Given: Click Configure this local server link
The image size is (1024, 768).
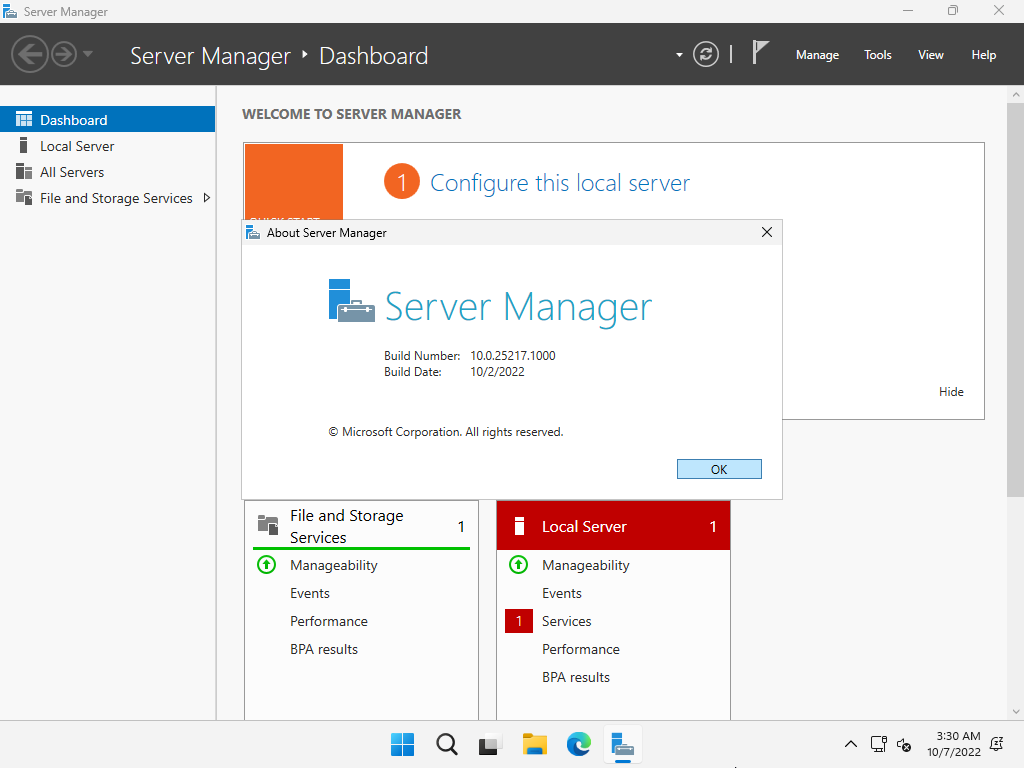Looking at the screenshot, I should point(560,183).
